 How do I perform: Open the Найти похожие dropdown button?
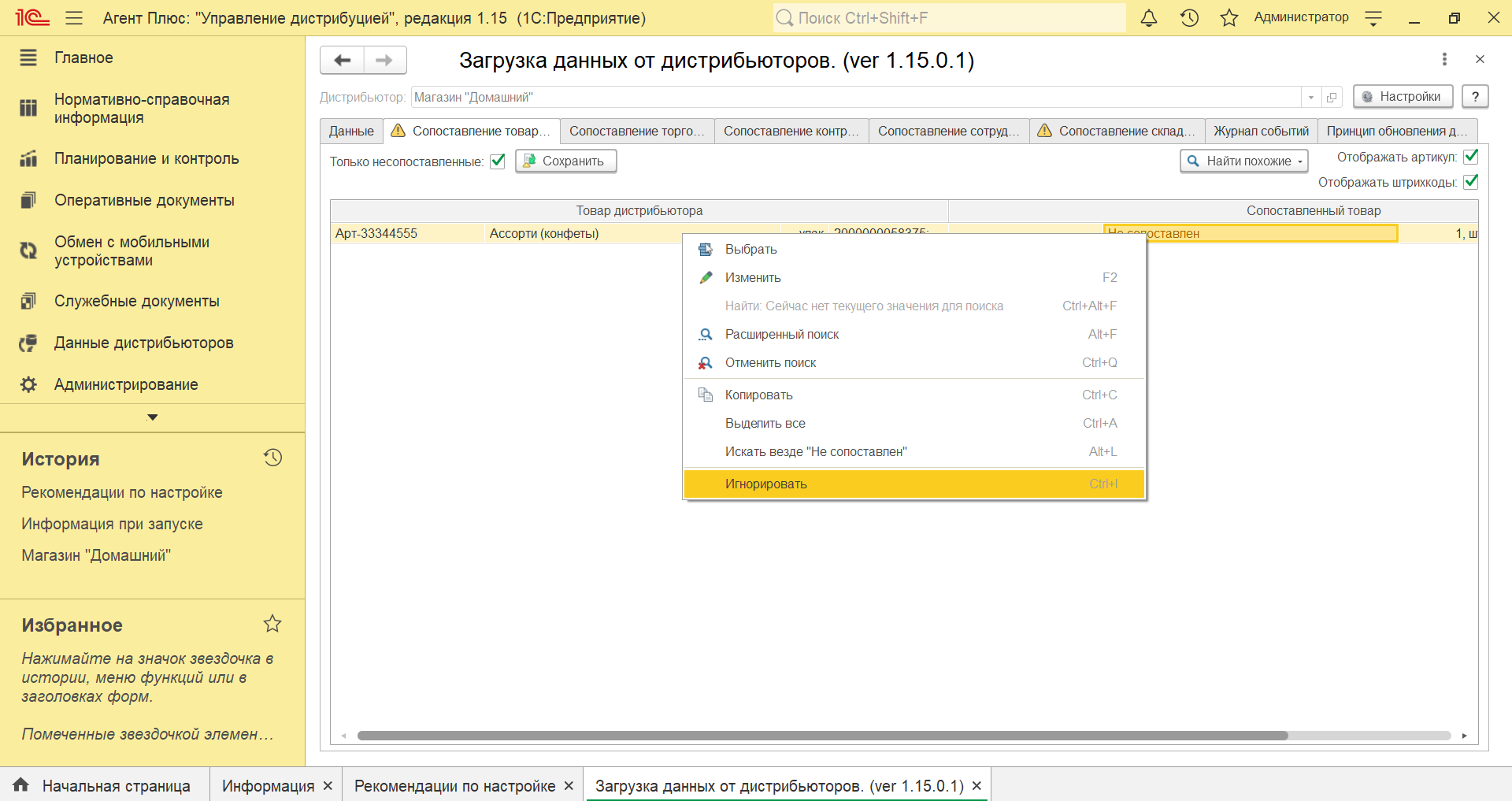pyautogui.click(x=1243, y=161)
